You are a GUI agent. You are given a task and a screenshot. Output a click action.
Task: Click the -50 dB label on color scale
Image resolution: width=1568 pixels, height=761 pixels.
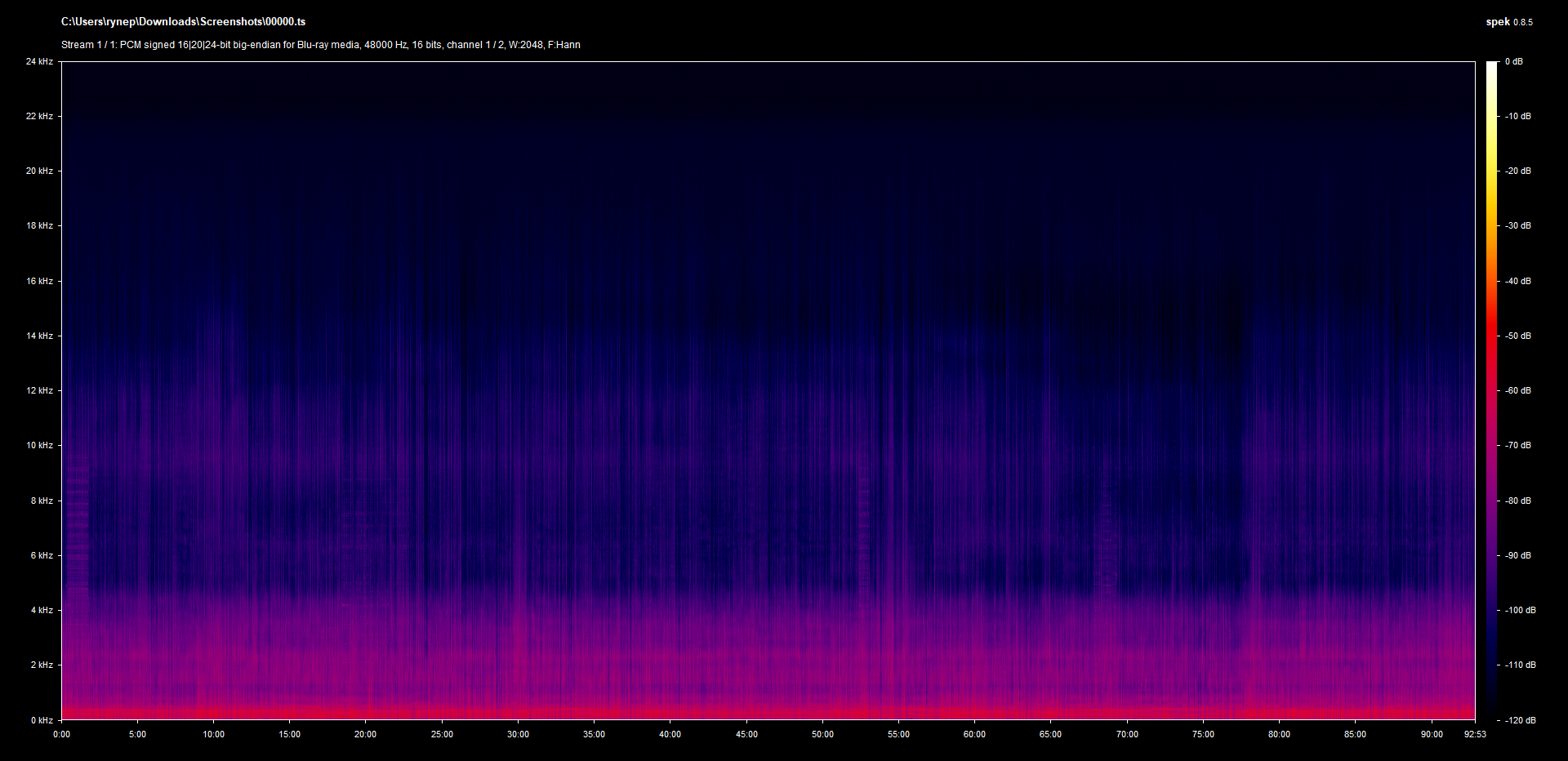1518,336
